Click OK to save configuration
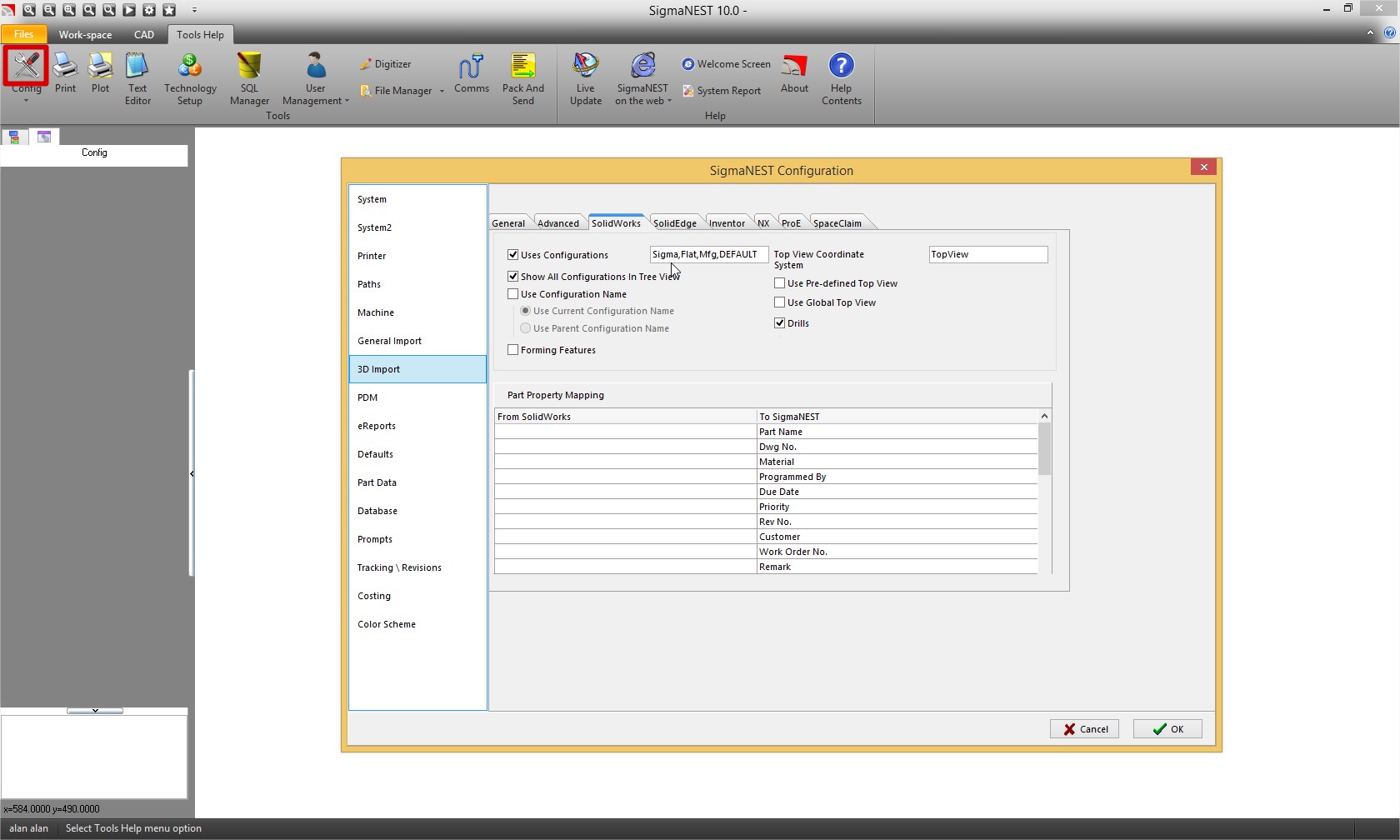This screenshot has height=840, width=1400. (x=1167, y=729)
